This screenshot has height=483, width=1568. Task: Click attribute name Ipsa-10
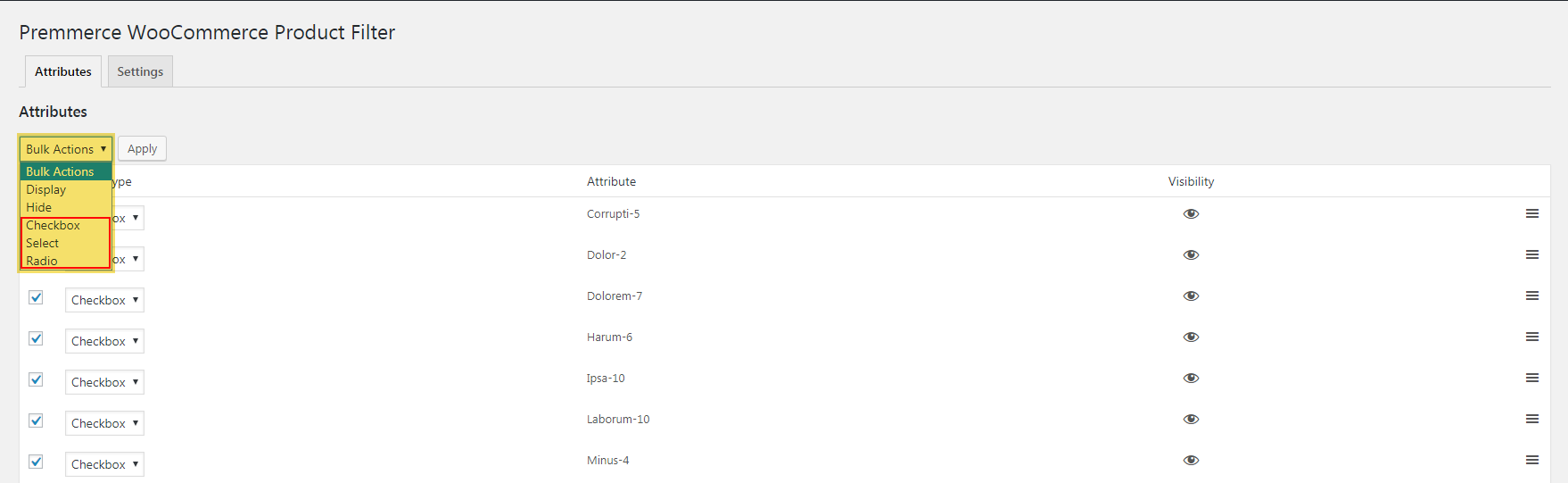[x=606, y=378]
